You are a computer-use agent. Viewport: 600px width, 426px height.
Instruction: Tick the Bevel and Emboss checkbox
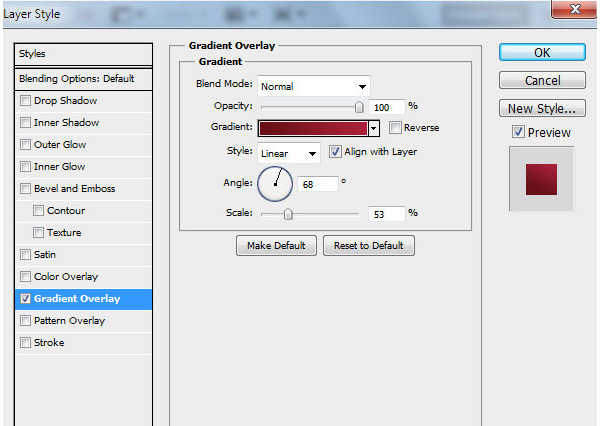pos(25,189)
